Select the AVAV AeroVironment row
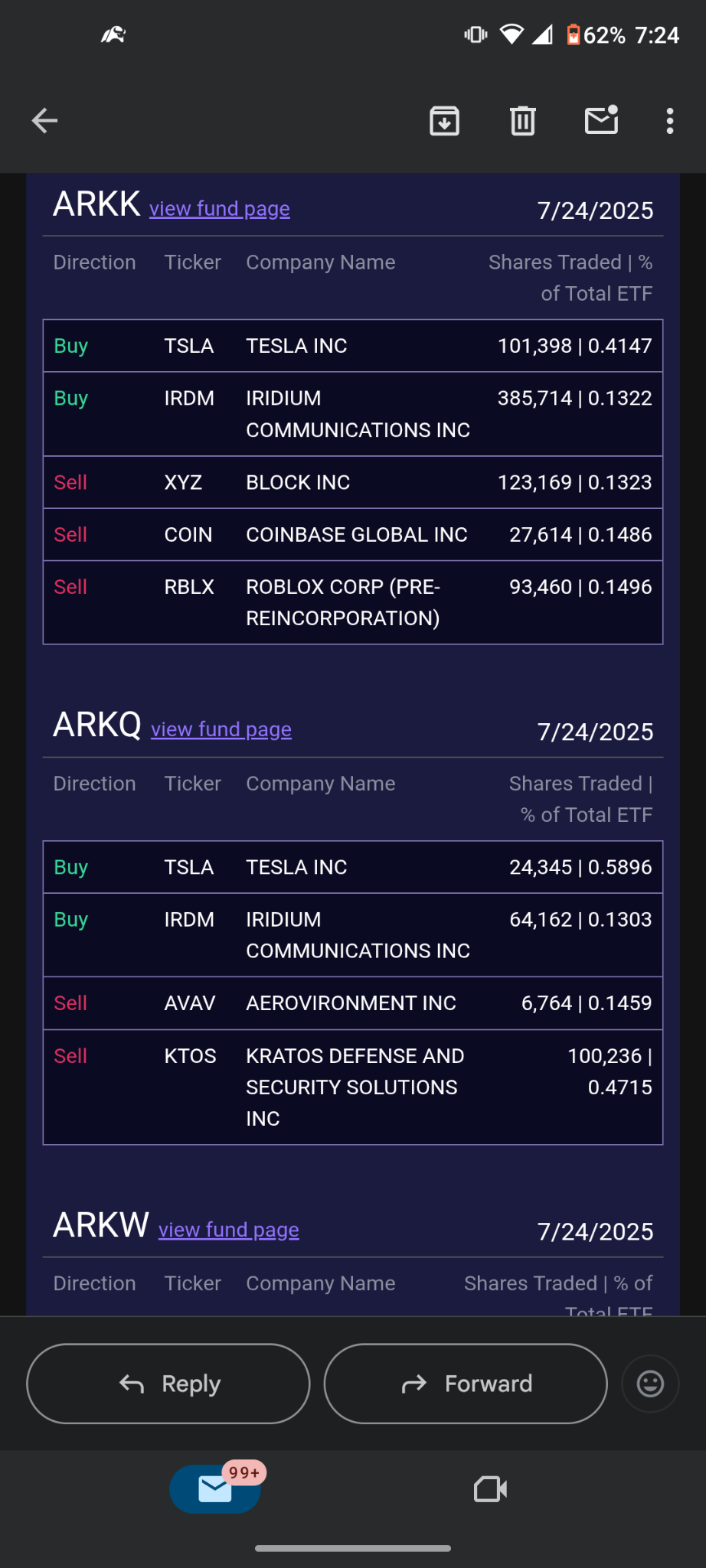 point(353,1003)
